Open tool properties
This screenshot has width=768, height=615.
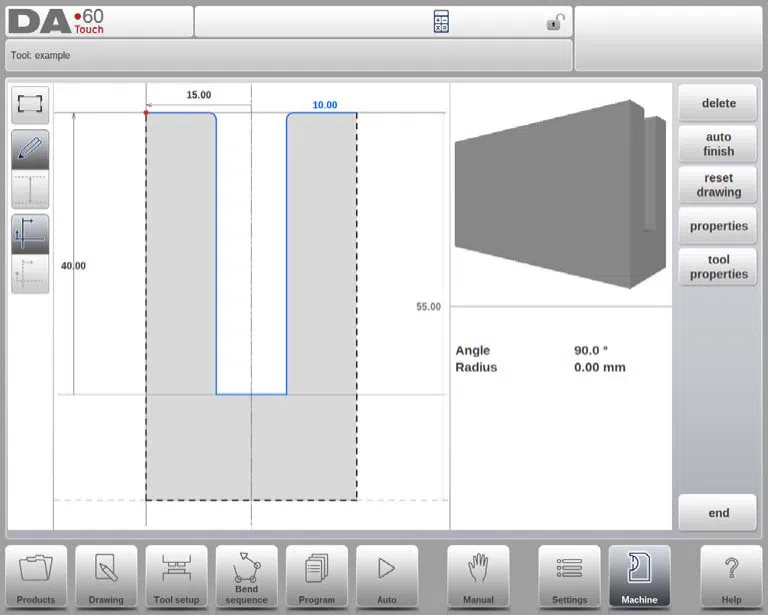[718, 267]
